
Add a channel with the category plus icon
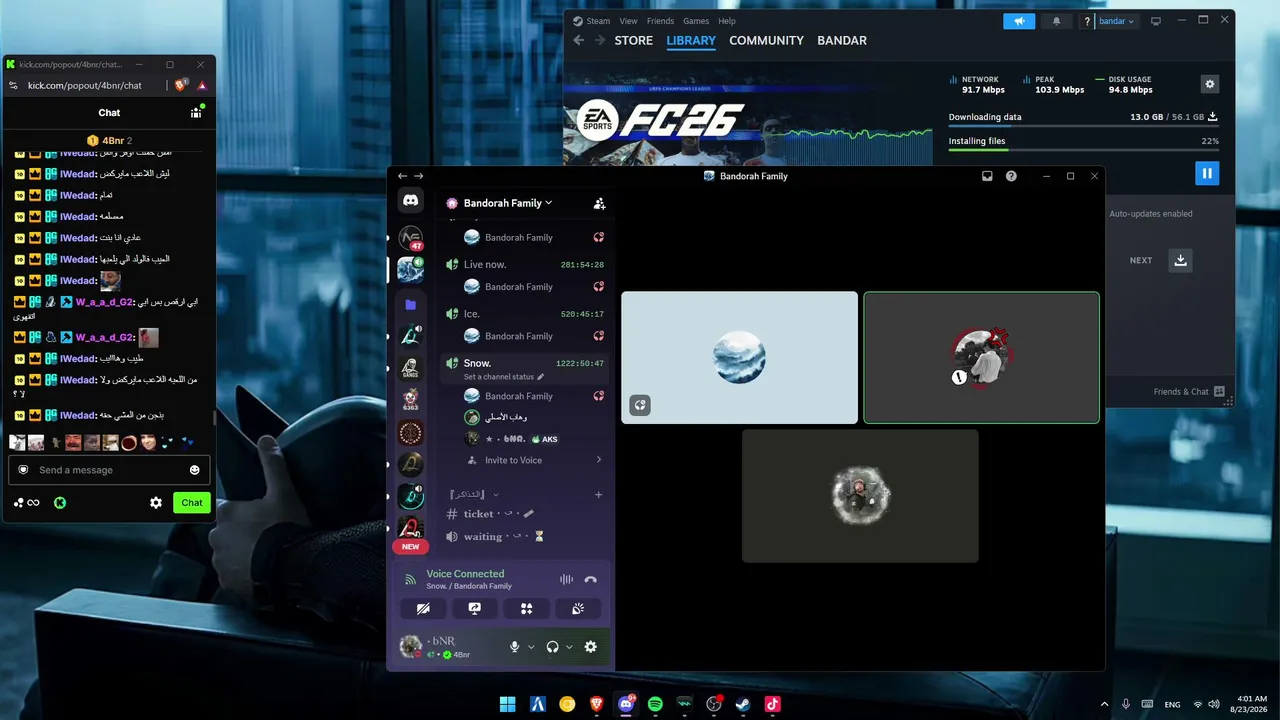pyautogui.click(x=599, y=494)
